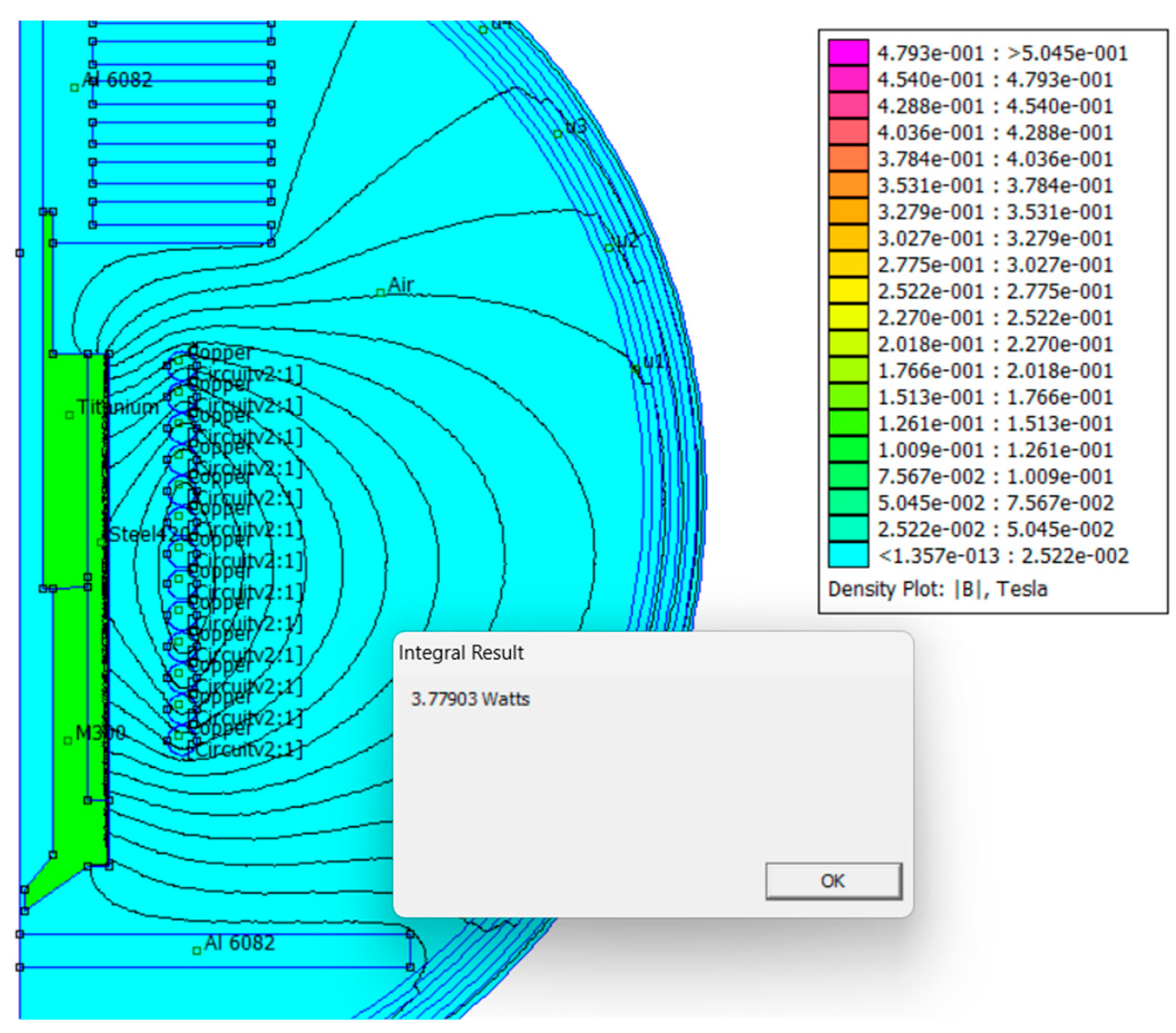Select the Titanium block label marker
Viewport: 1176px width, 1033px height.
coord(70,415)
